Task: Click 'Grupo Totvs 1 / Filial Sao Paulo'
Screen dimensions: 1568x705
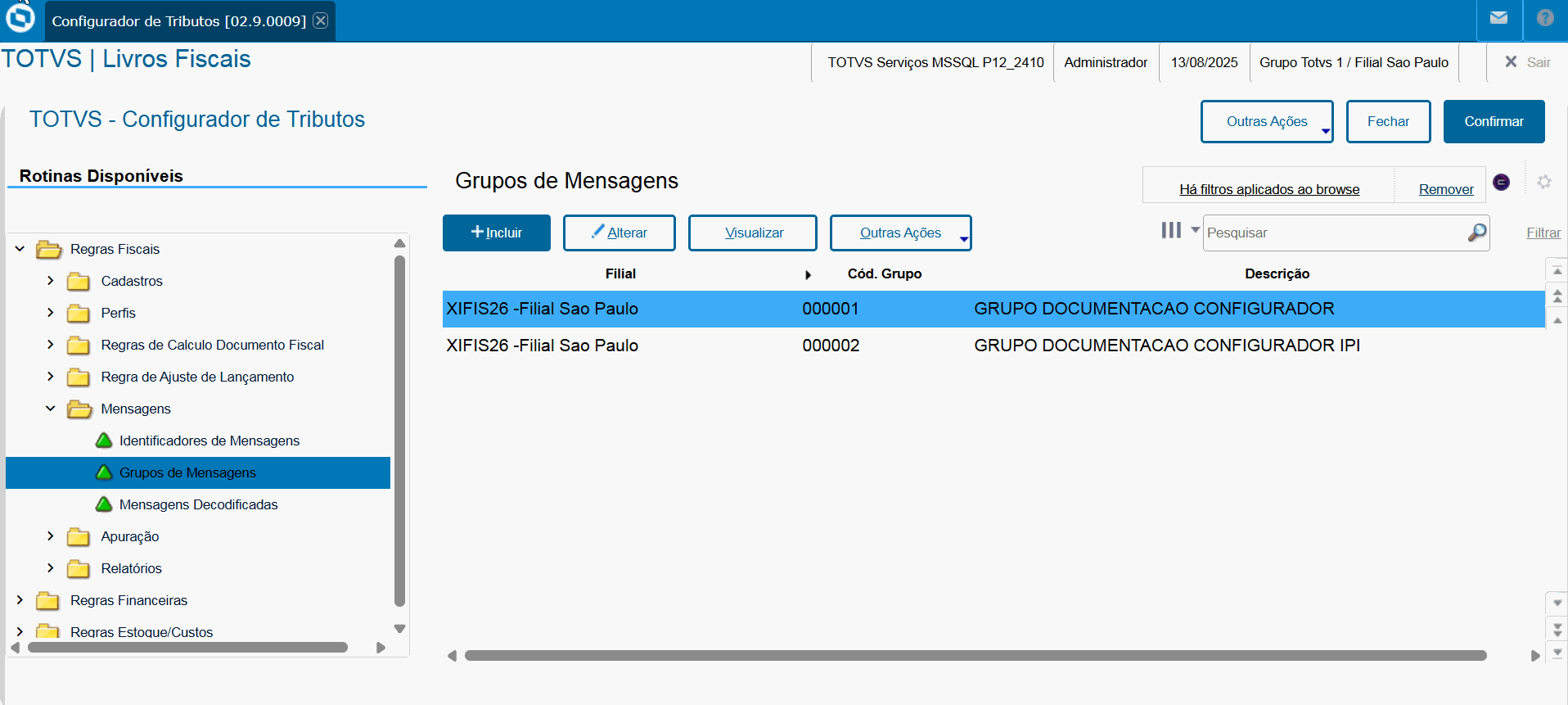Action: coord(1354,62)
